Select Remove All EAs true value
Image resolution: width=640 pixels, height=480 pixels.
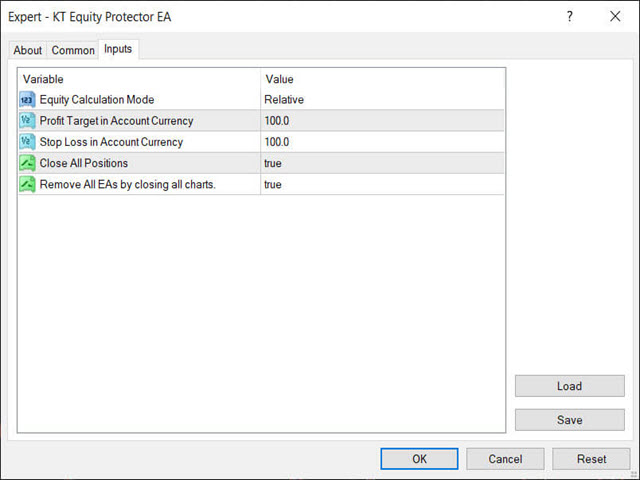click(x=382, y=184)
